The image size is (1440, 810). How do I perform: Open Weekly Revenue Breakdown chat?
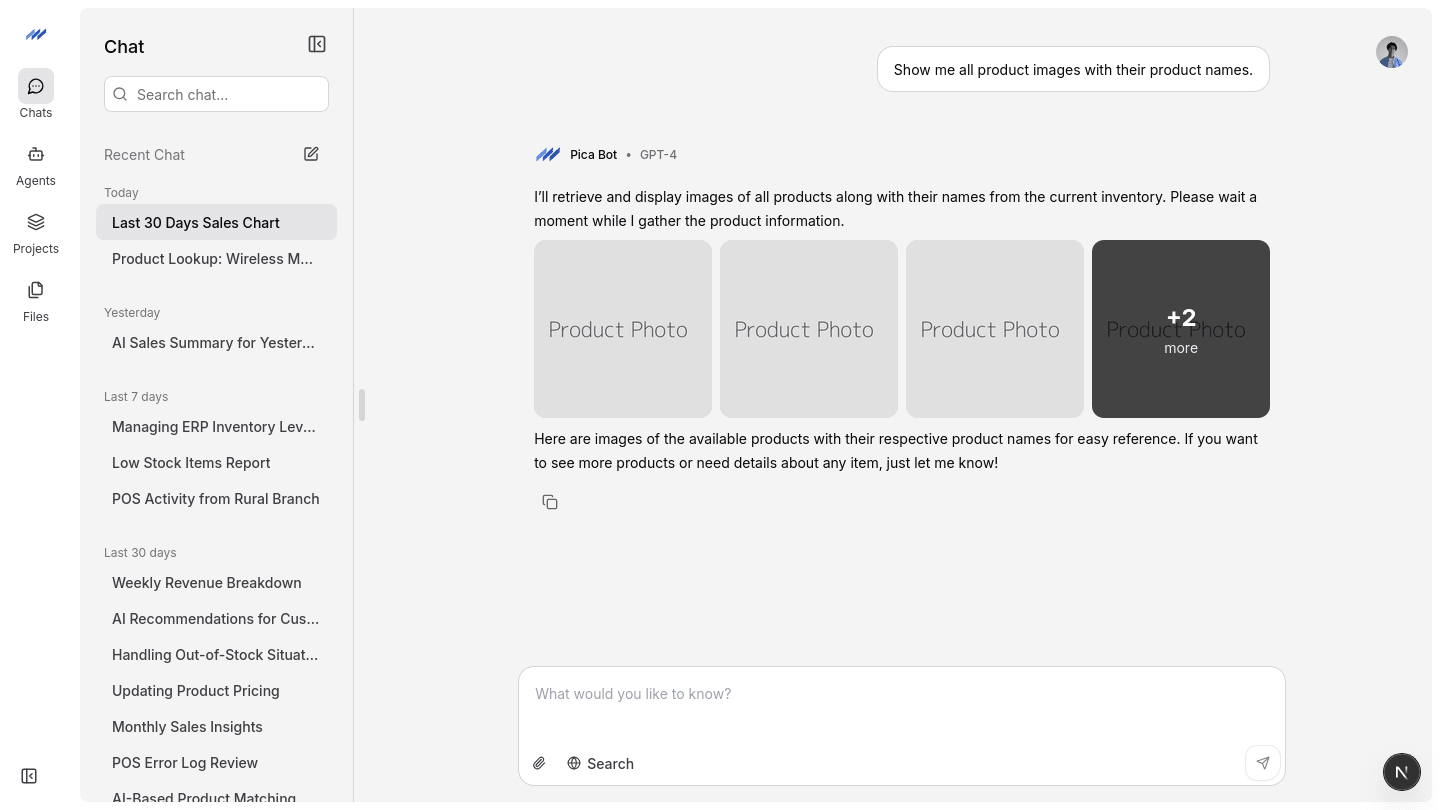[216, 582]
